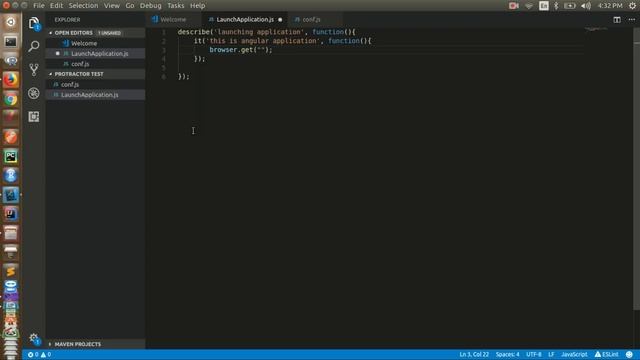Change file encoding UTF-8

pos(533,354)
